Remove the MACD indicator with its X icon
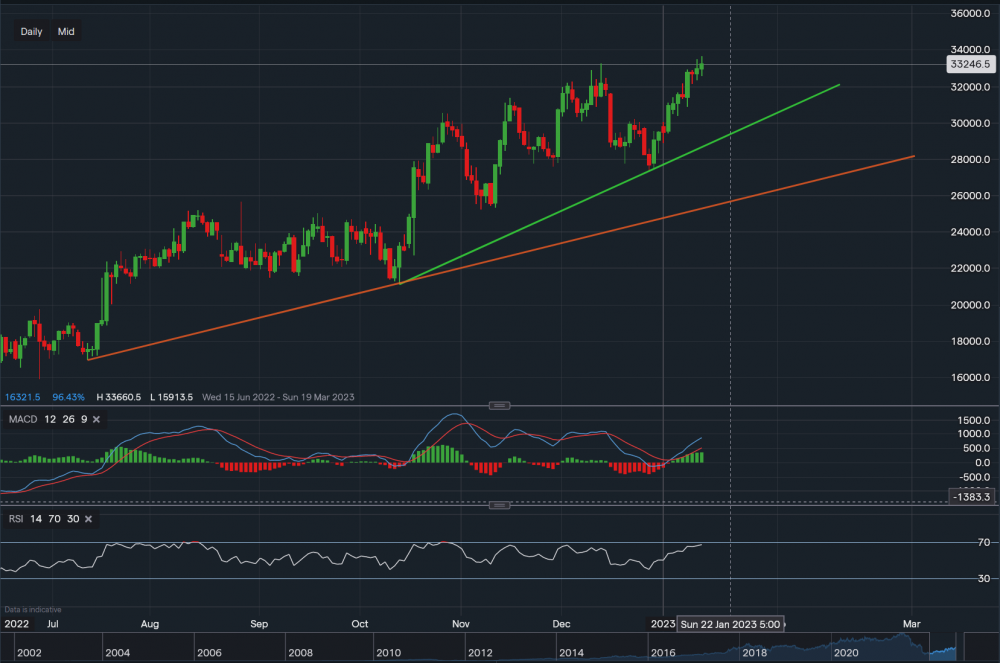The height and width of the screenshot is (663, 1000). tap(100, 419)
